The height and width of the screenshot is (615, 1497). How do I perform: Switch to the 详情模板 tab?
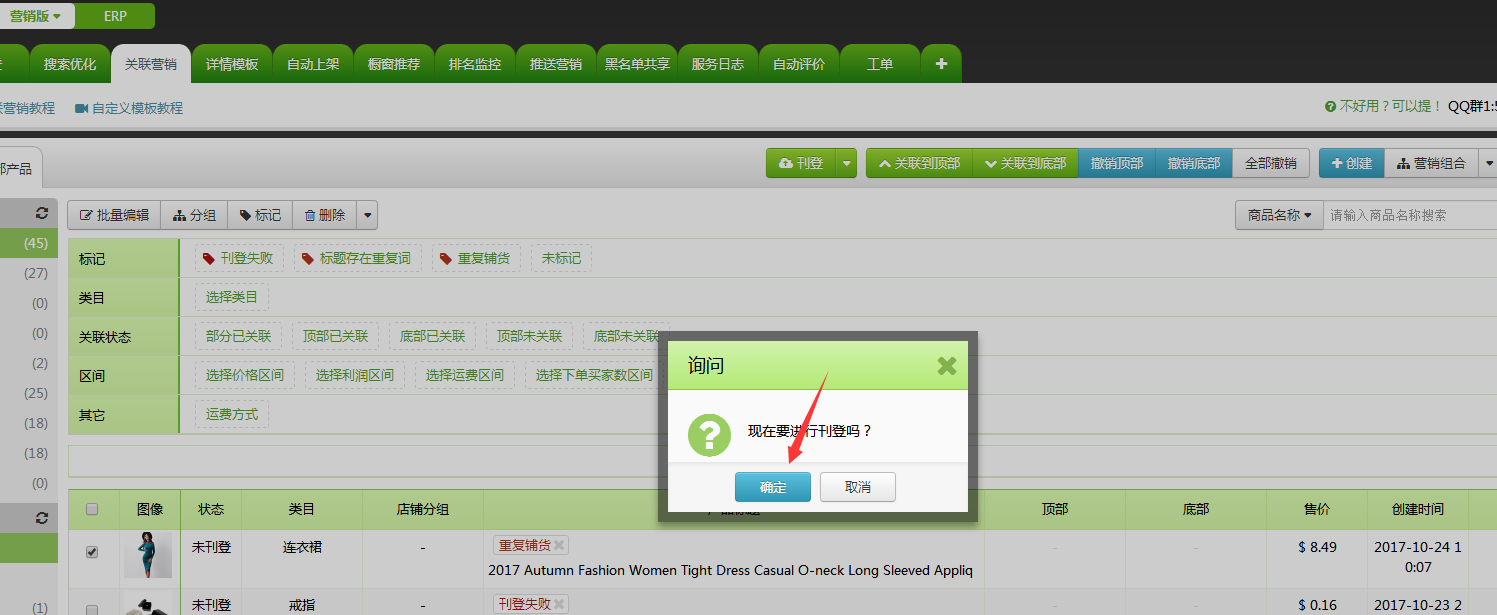232,64
